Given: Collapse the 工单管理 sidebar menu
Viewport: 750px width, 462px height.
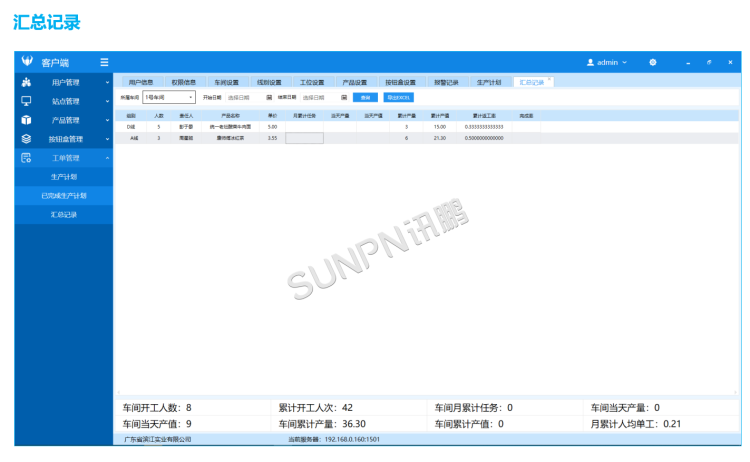Looking at the screenshot, I should (107, 158).
